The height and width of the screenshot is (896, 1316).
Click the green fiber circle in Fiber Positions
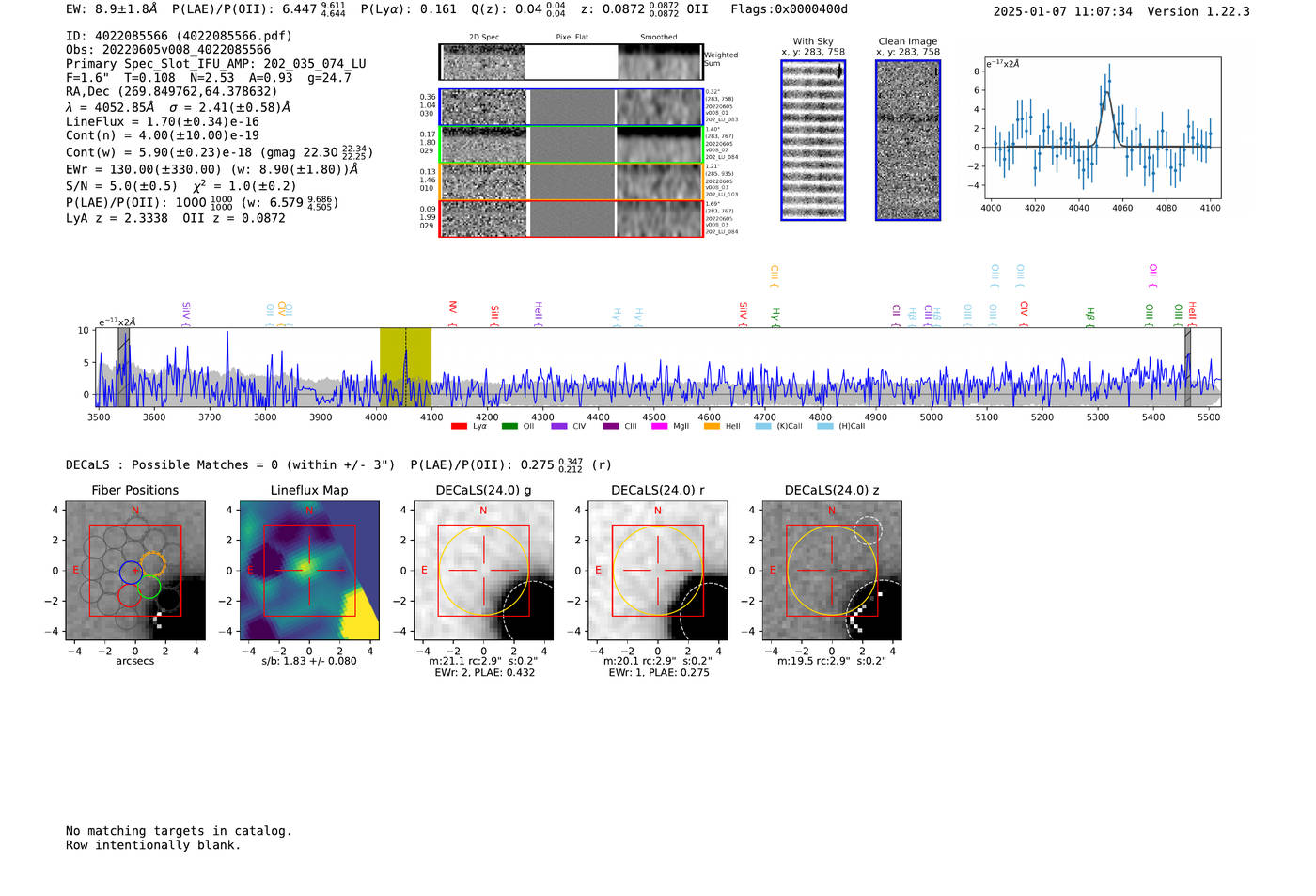coord(149,588)
